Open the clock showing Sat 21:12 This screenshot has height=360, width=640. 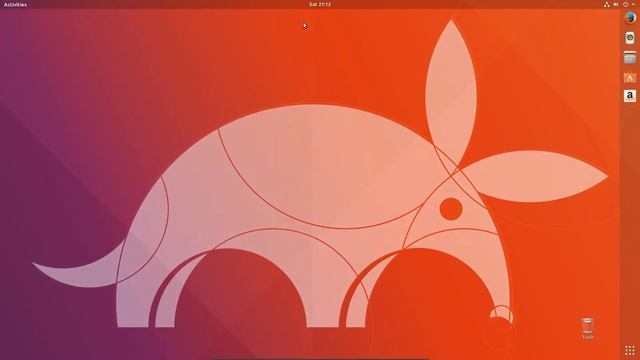coord(320,4)
